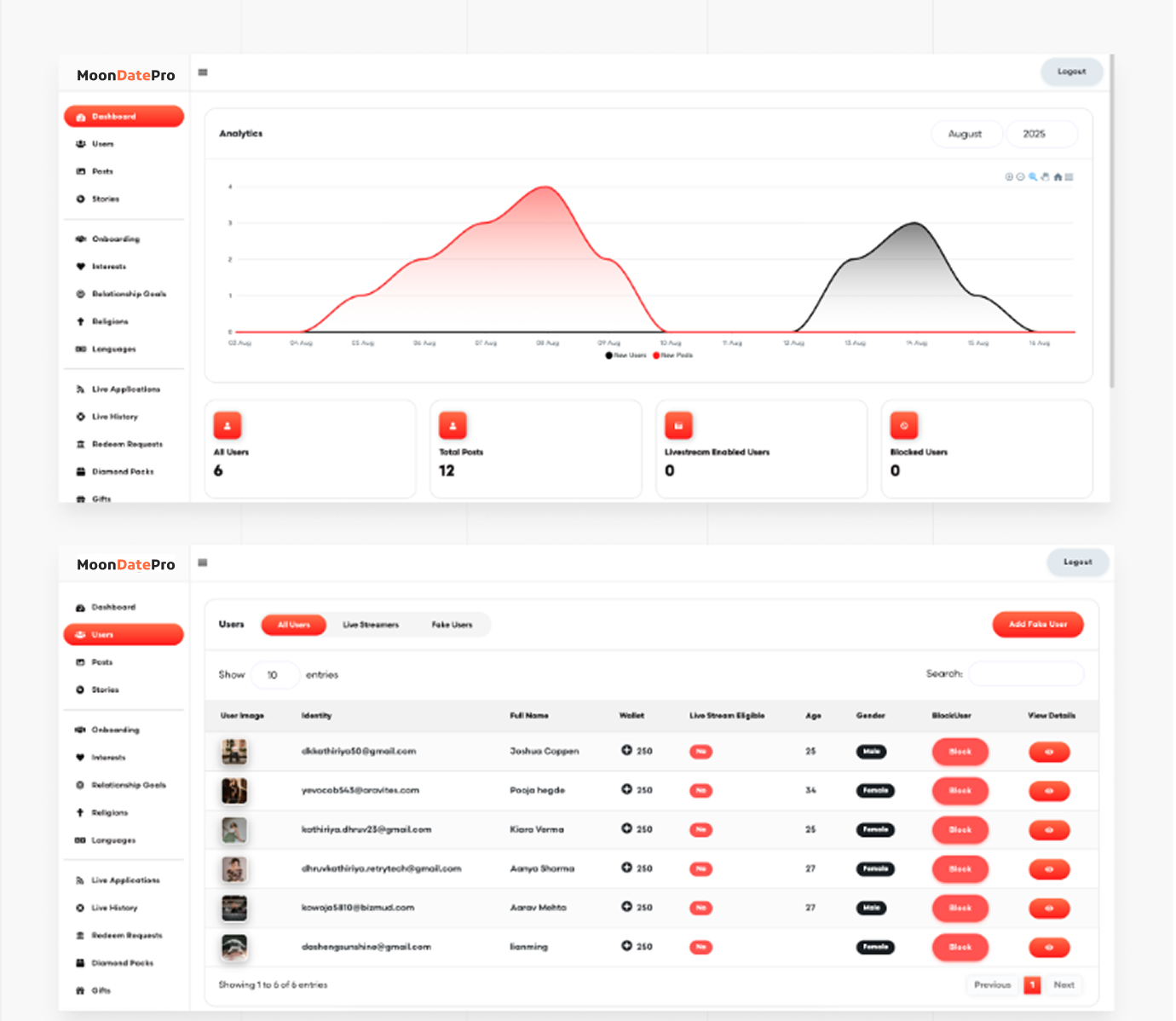Switch to the Fake Users tab

coord(452,625)
